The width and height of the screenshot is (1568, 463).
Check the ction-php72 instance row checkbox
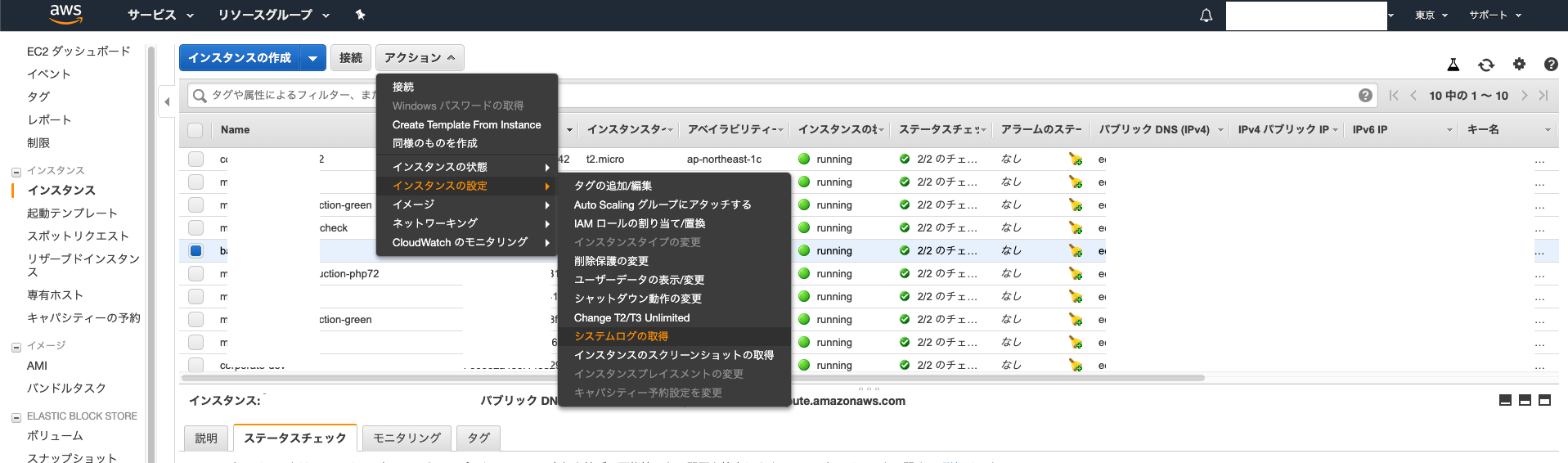195,273
